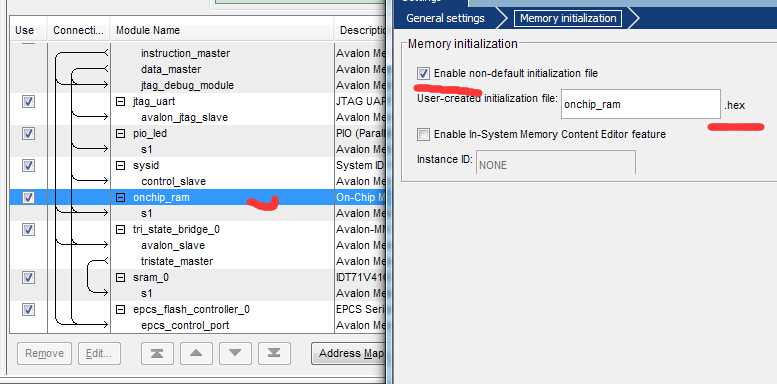This screenshot has width=777, height=384.
Task: Collapse the sysid module
Action: click(x=120, y=165)
